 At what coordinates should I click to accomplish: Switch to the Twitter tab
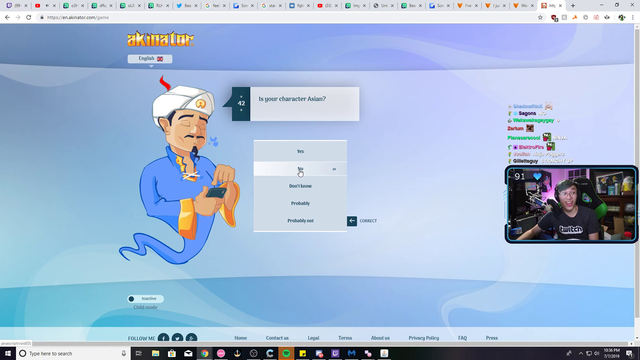[x=187, y=6]
